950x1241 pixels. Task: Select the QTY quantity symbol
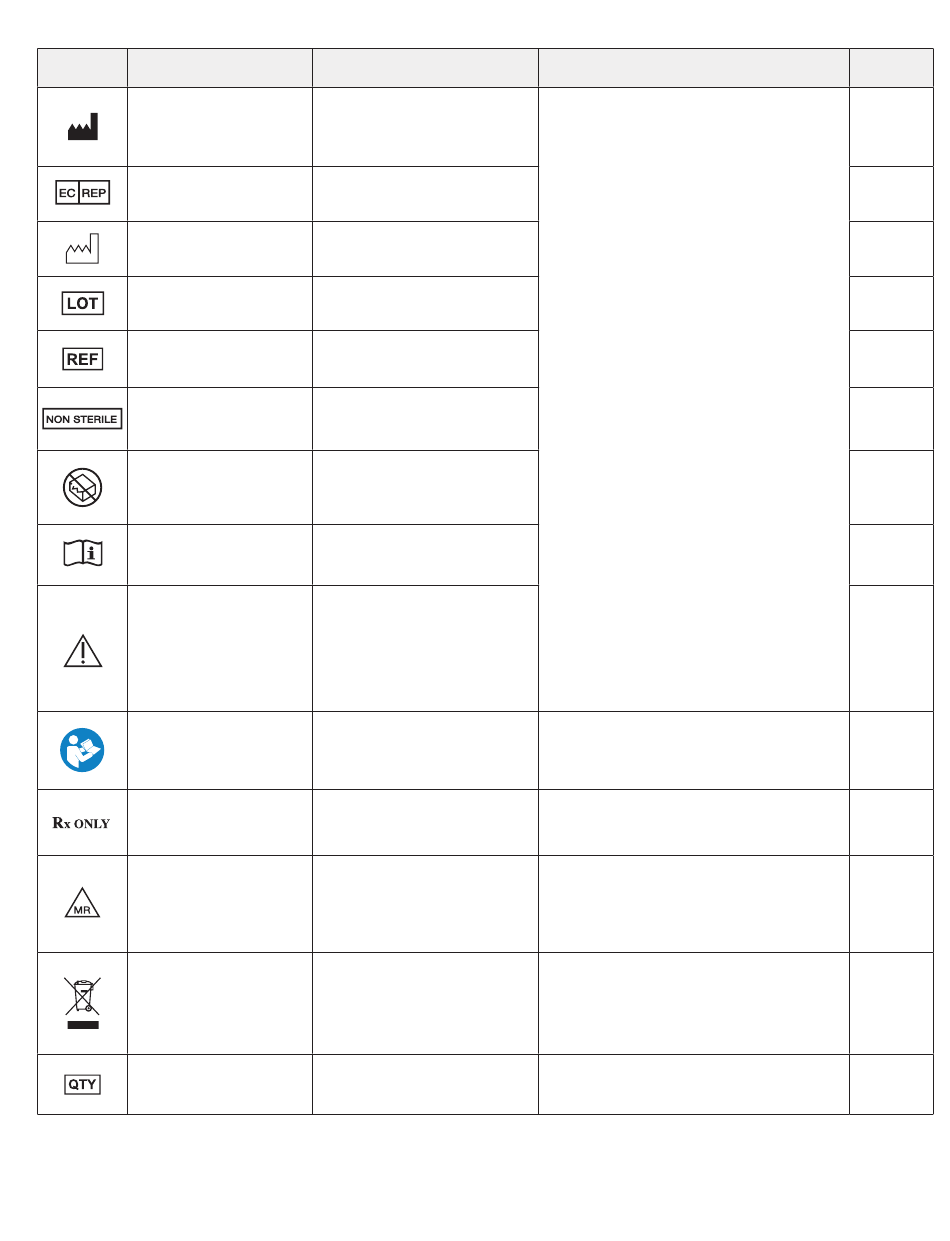pos(82,1084)
